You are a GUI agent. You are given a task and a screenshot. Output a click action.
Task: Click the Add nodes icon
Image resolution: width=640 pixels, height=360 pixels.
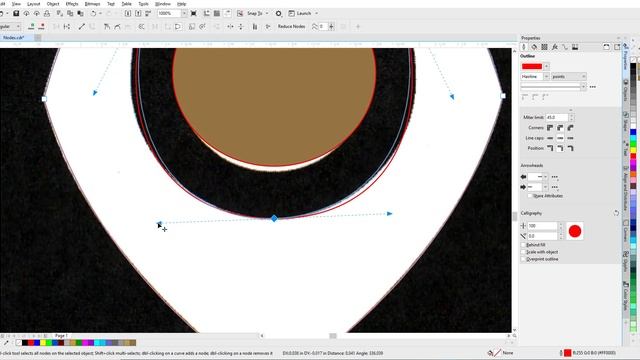pos(31,27)
